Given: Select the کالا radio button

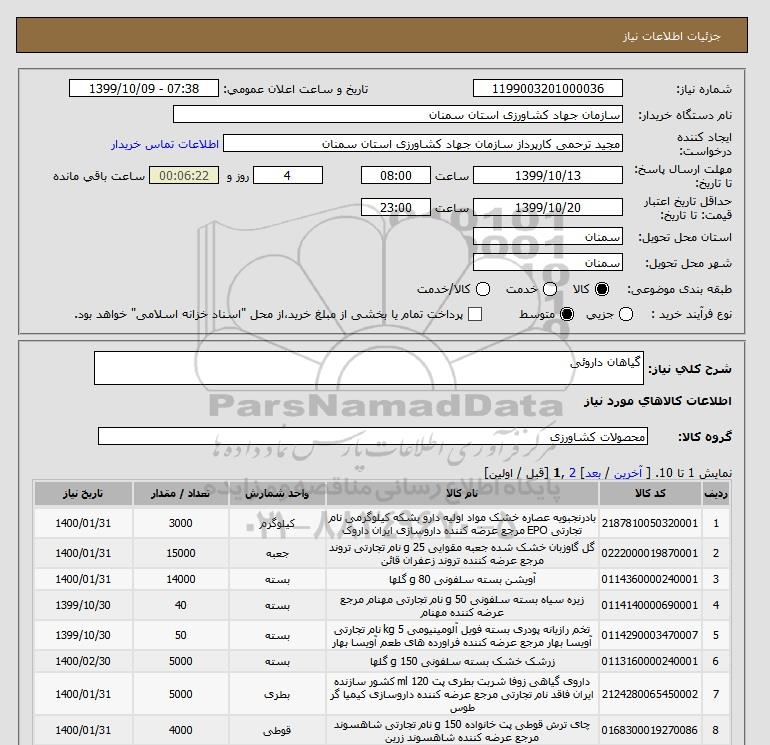Looking at the screenshot, I should pos(602,289).
